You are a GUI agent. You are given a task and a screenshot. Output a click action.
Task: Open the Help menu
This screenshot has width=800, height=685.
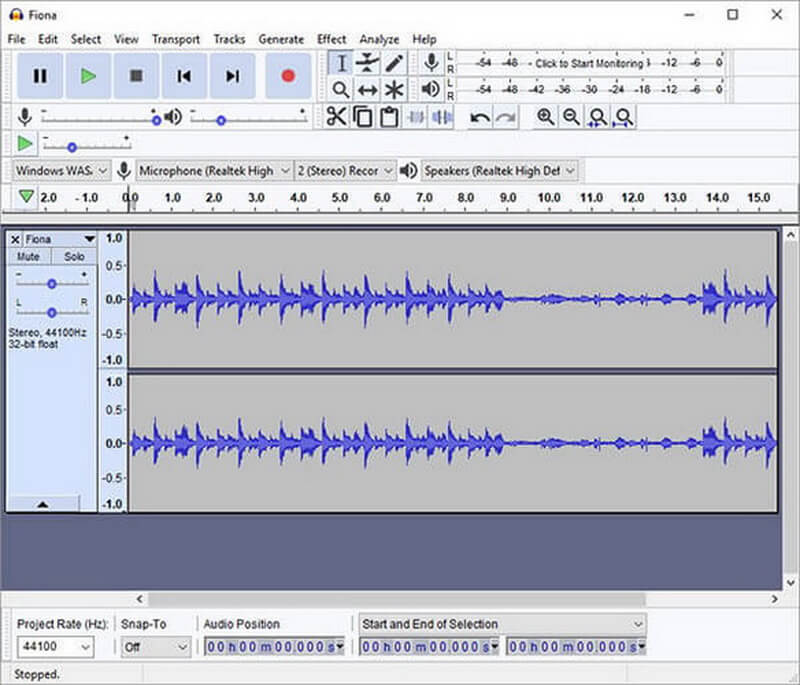(424, 39)
